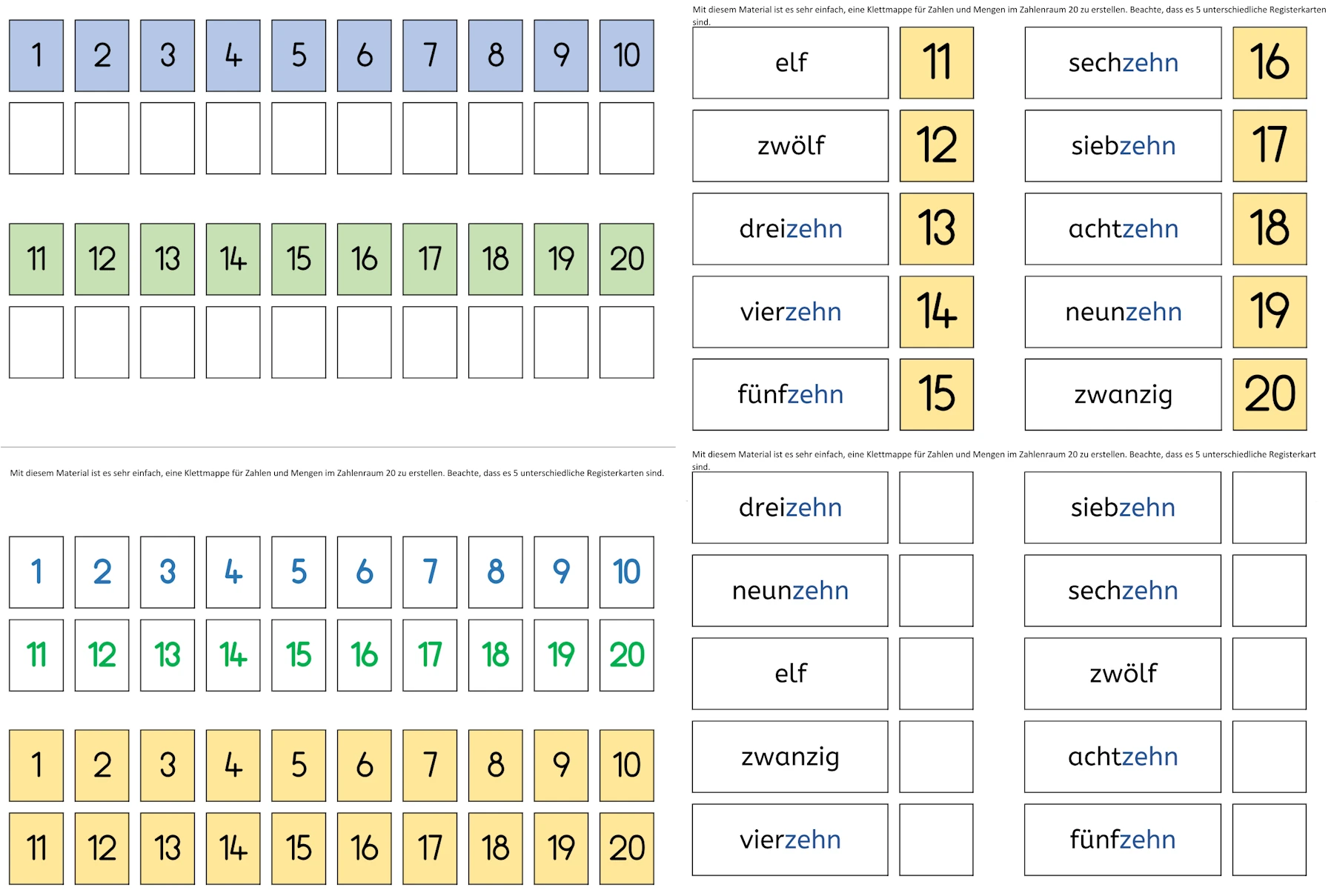Select the large yellow 14 beside "vierzehn"

pos(936,312)
